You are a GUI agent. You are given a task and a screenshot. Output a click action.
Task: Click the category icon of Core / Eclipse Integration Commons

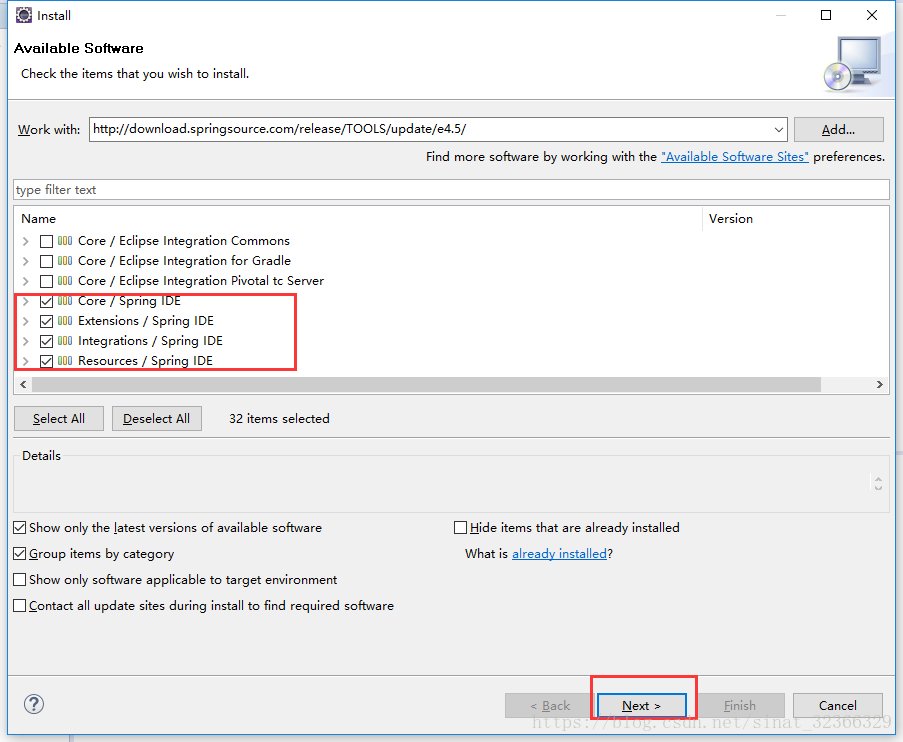pos(65,241)
